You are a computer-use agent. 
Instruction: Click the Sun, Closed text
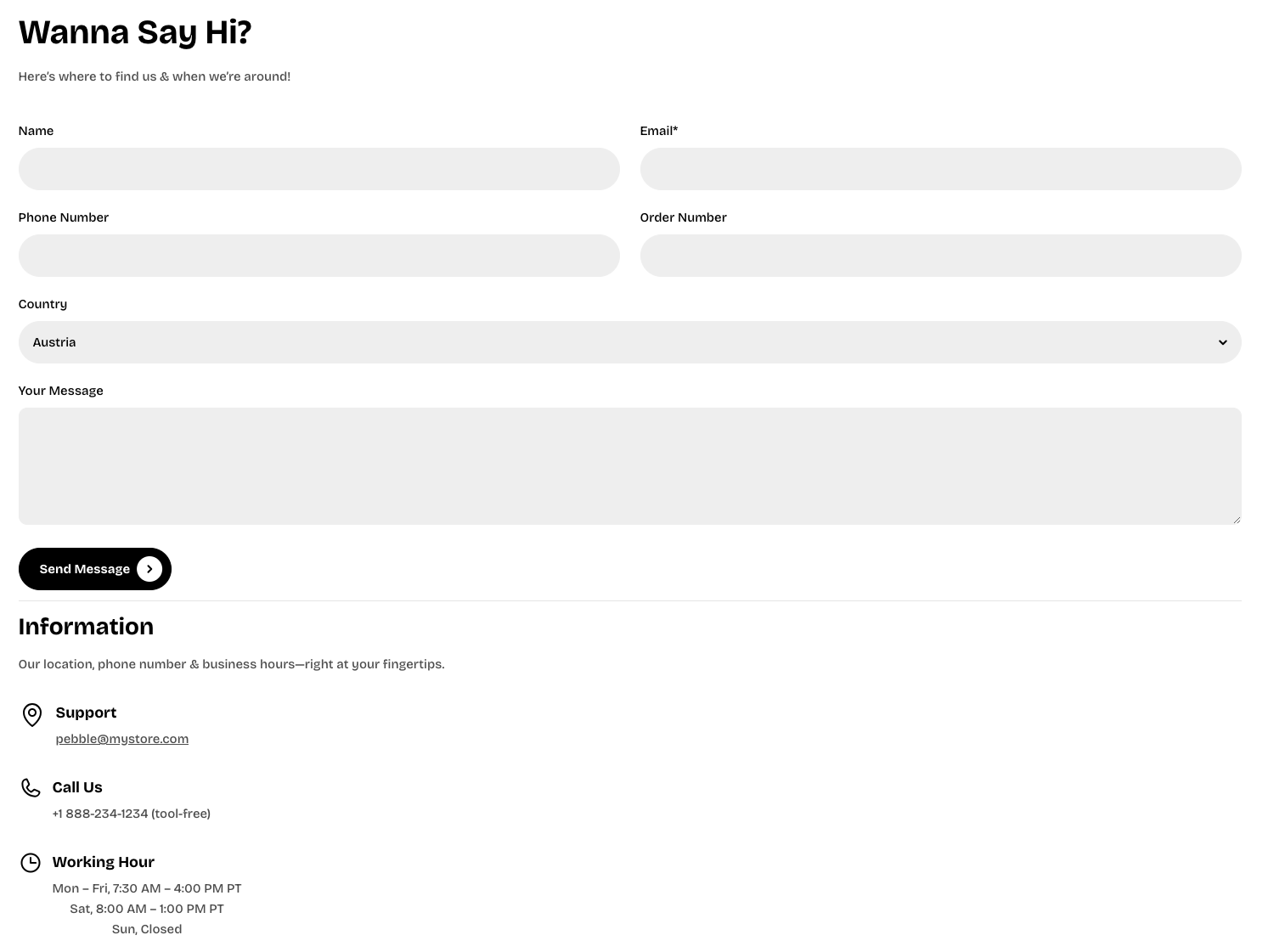(147, 929)
